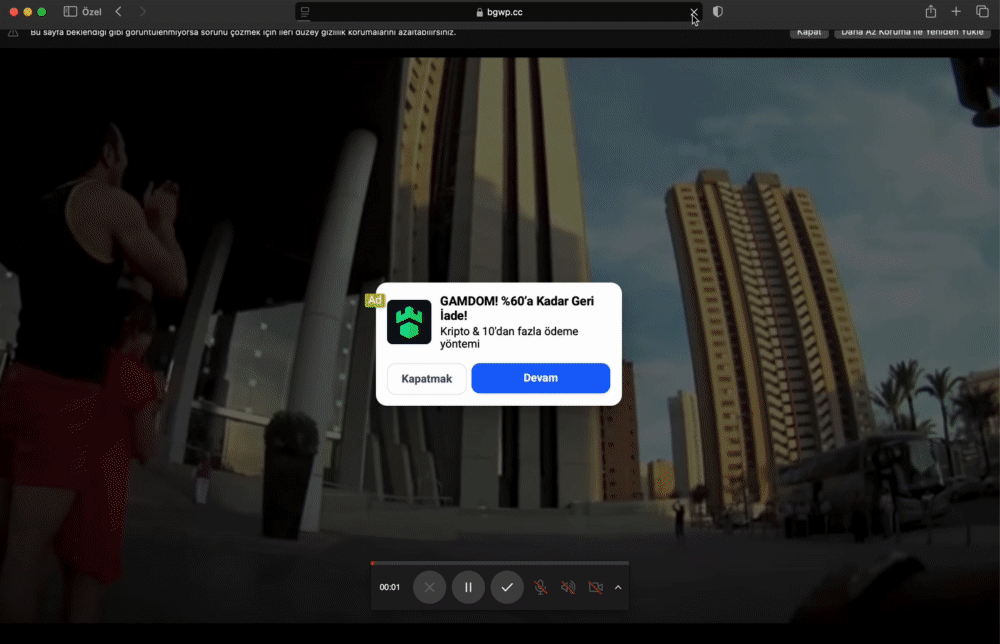The width and height of the screenshot is (1000, 644).
Task: Click the recording progress bar
Action: tap(499, 563)
